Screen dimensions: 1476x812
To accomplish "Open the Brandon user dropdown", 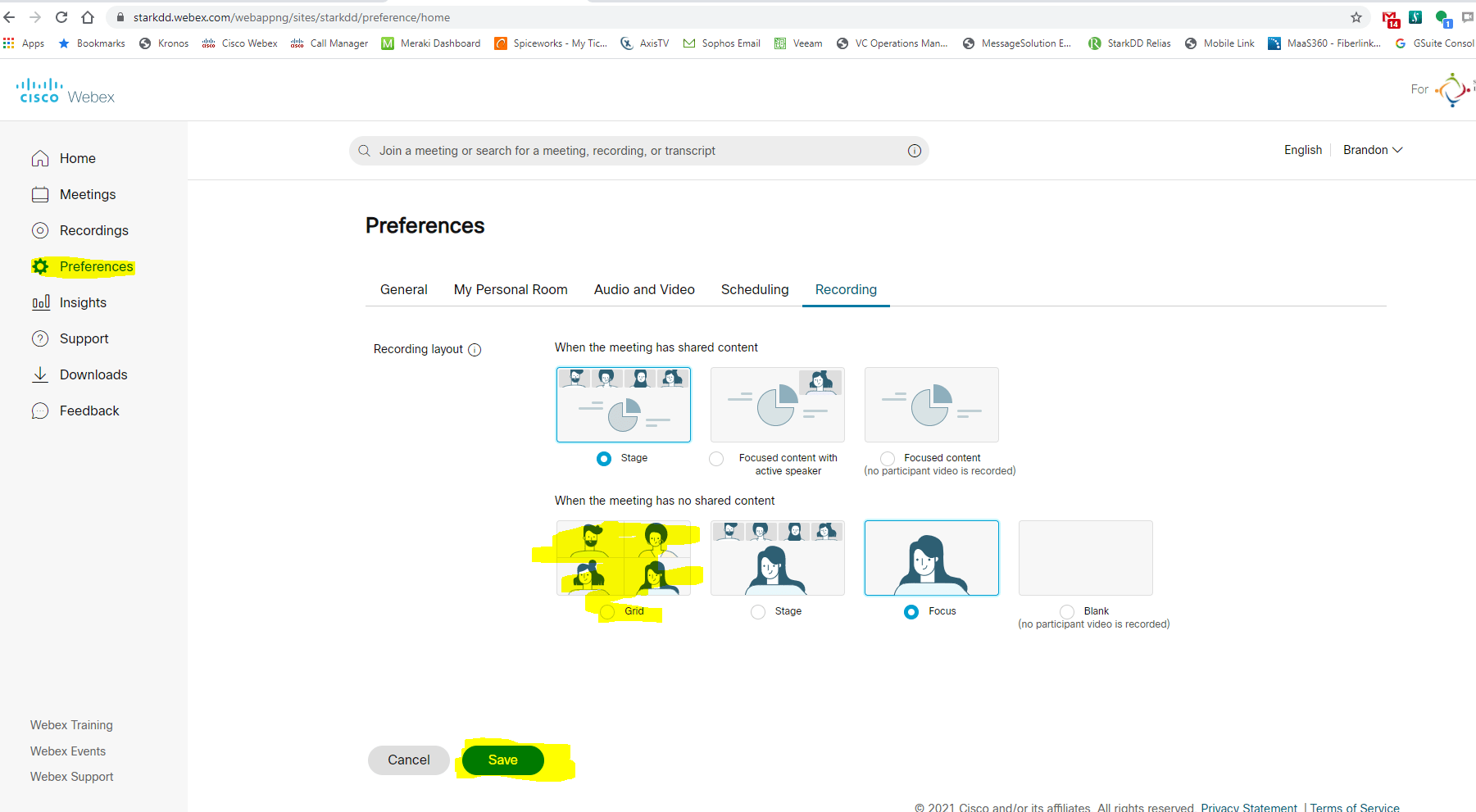I will [x=1373, y=150].
